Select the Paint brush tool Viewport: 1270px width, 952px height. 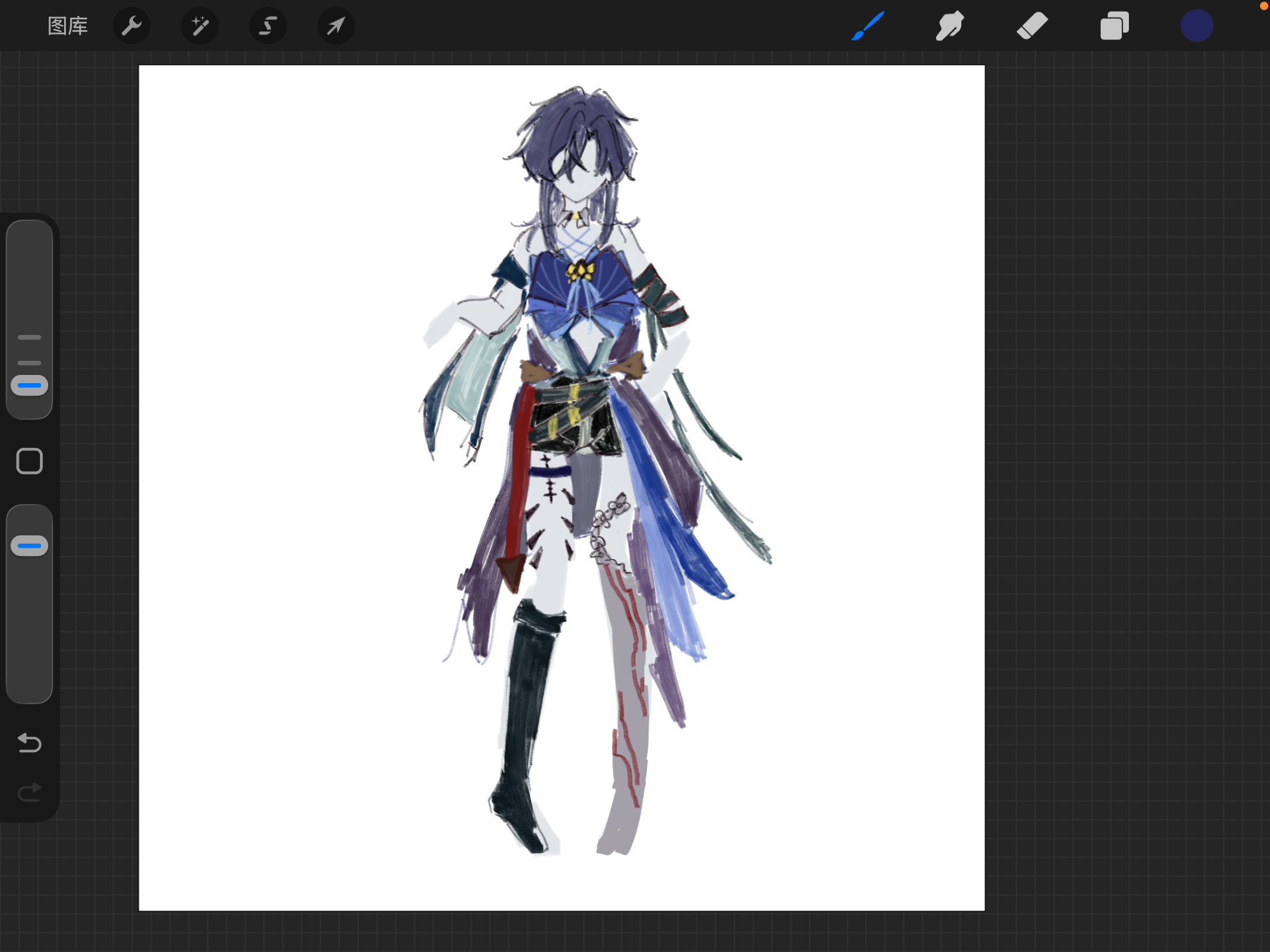[x=868, y=26]
